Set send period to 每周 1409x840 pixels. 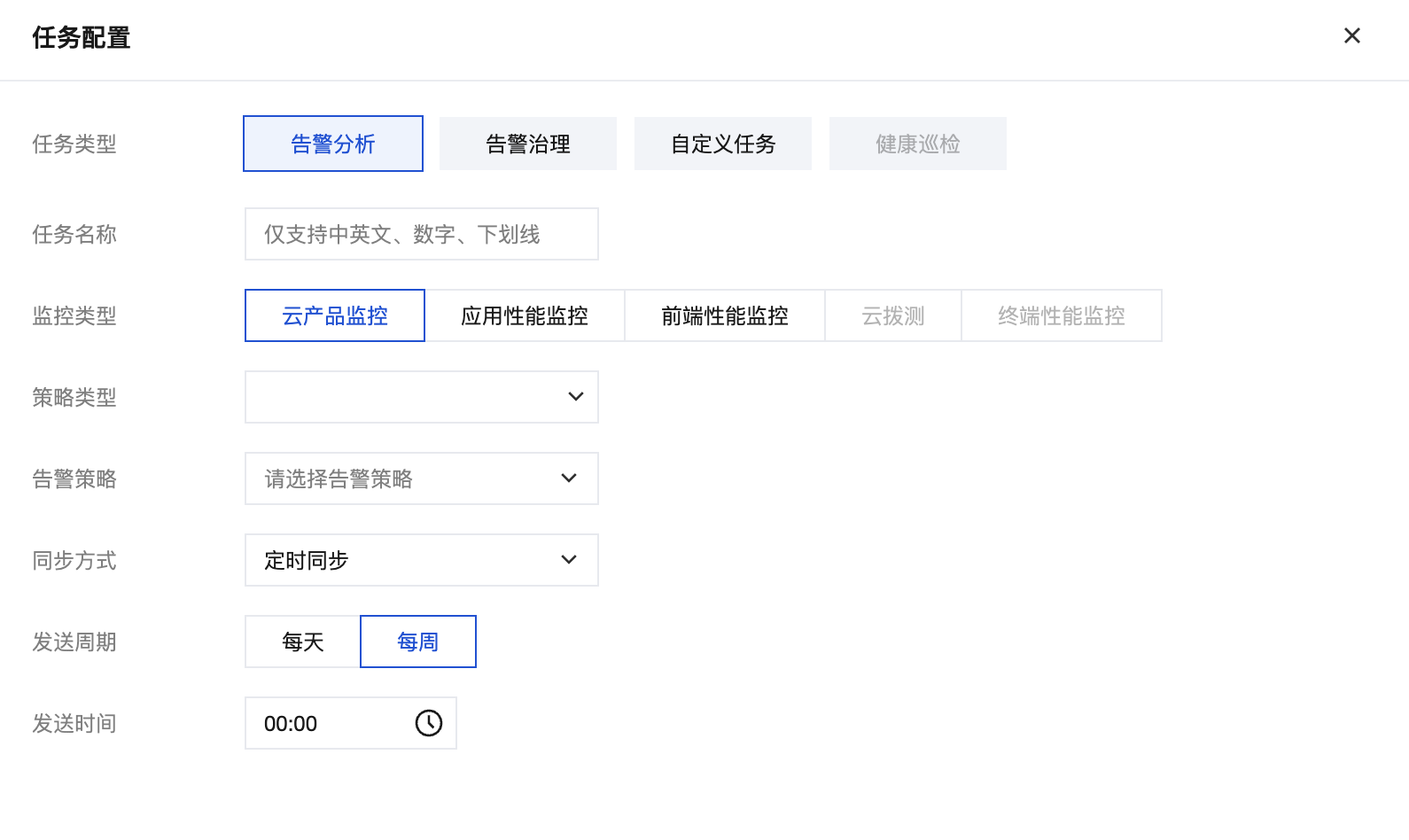418,642
